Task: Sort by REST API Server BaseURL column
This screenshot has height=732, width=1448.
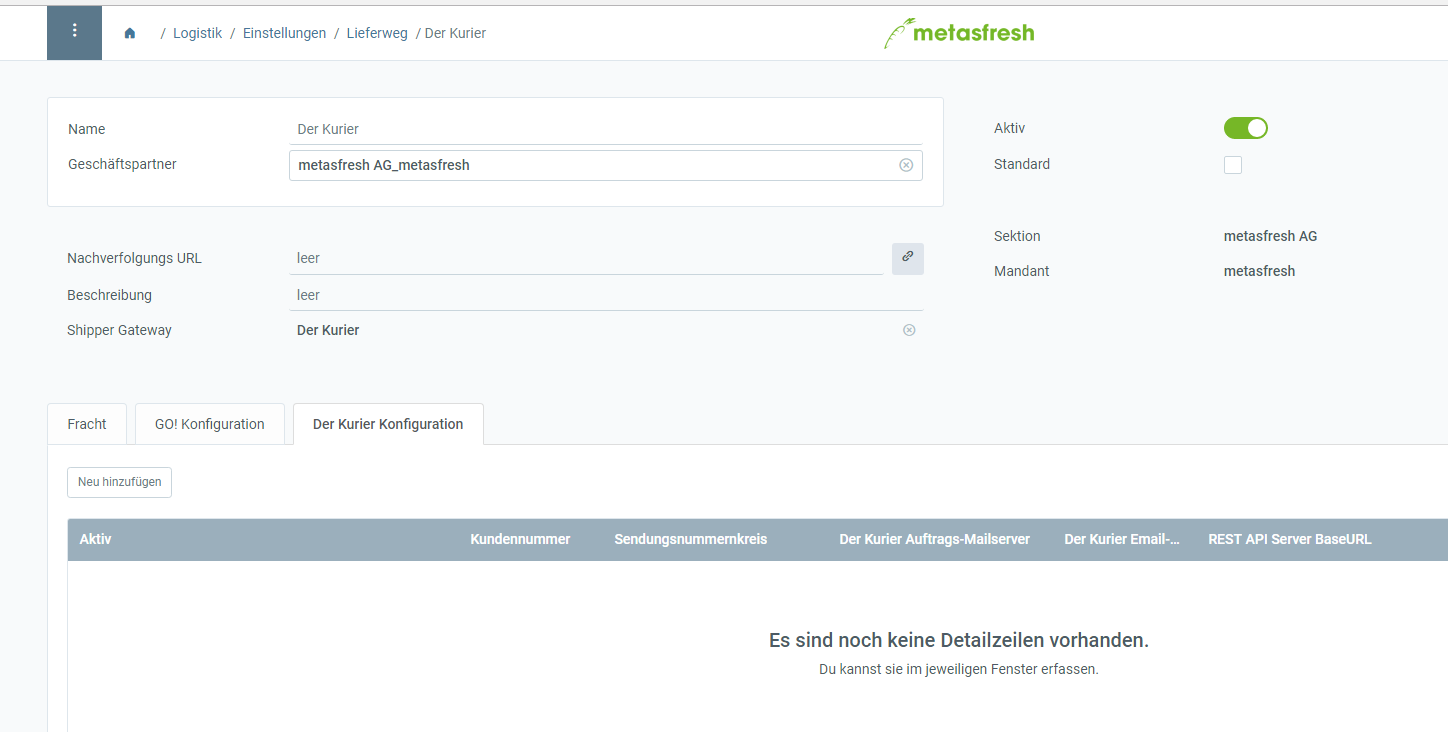Action: pos(1290,539)
